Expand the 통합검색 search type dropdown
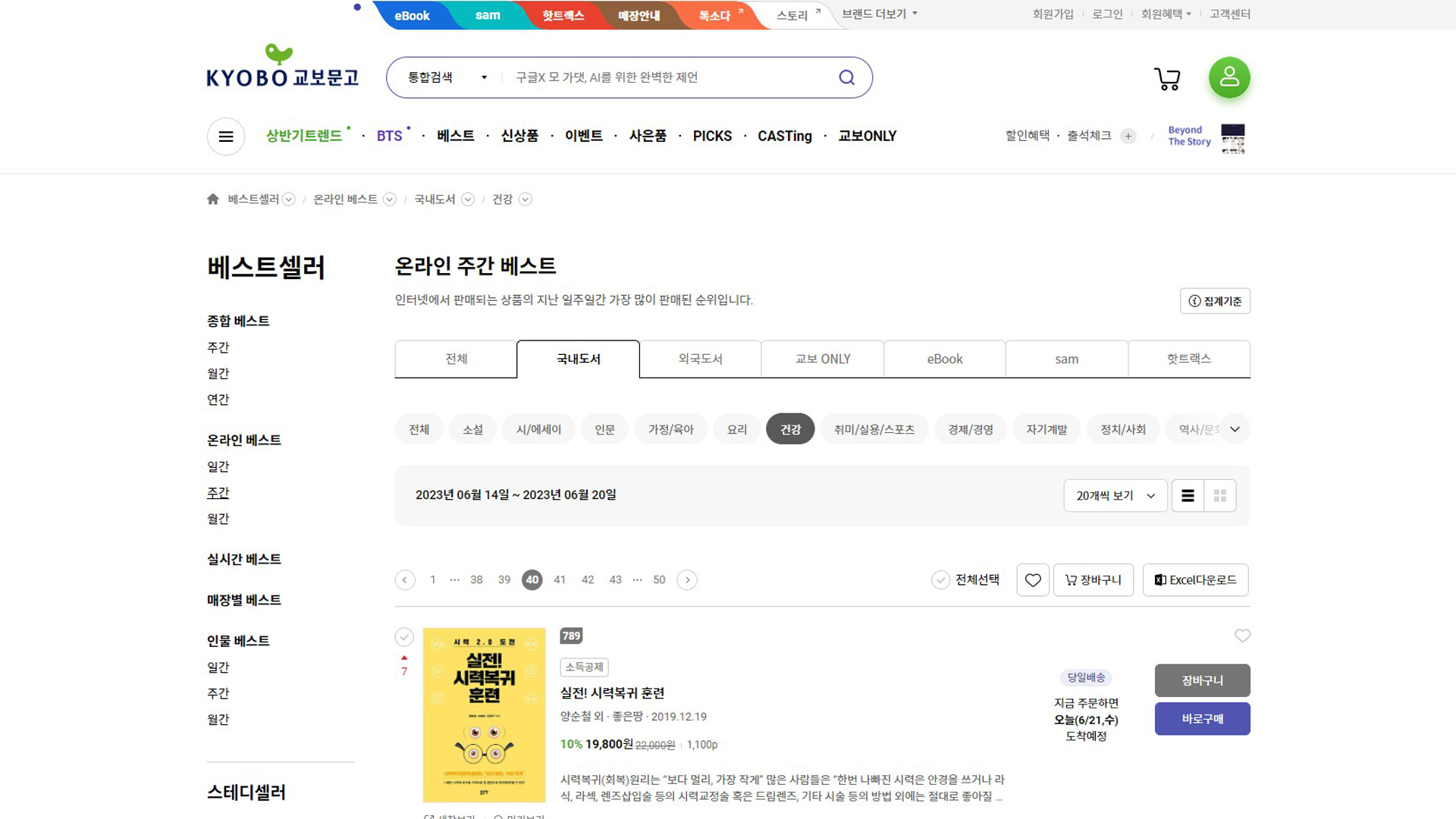 click(x=447, y=77)
